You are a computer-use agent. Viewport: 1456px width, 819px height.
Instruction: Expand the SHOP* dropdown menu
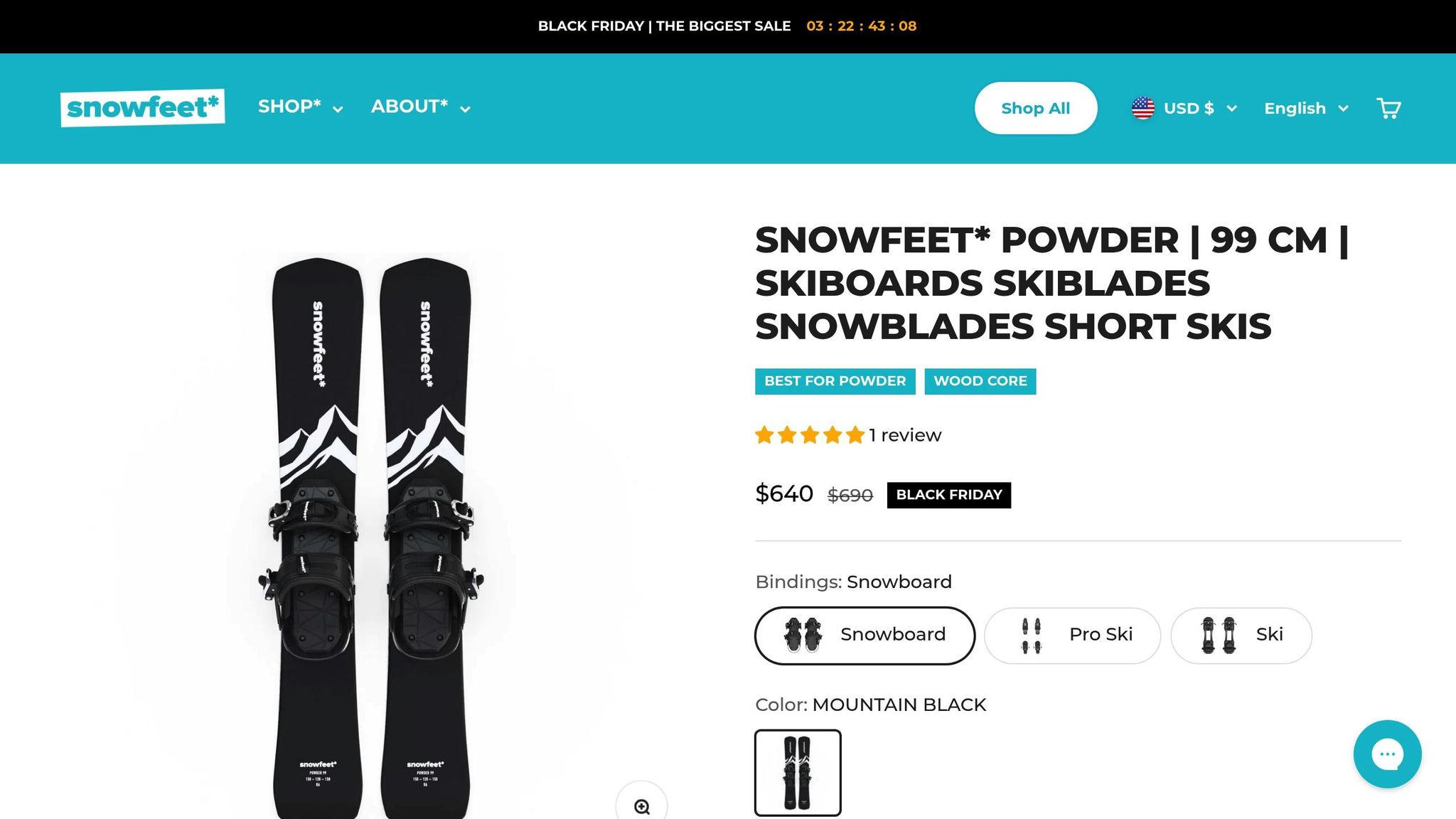pyautogui.click(x=300, y=107)
